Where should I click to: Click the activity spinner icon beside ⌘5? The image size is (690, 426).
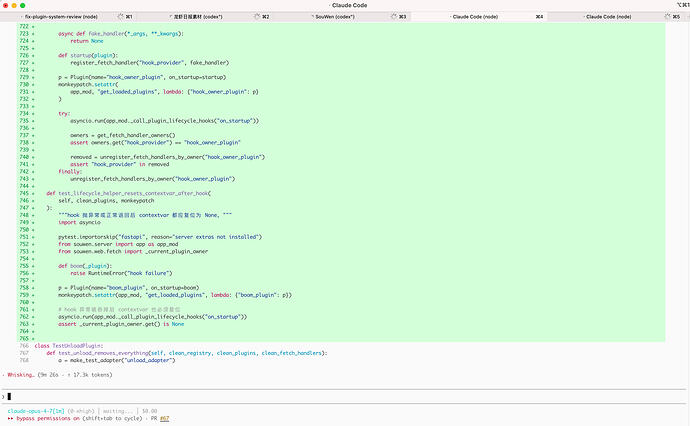click(x=668, y=17)
